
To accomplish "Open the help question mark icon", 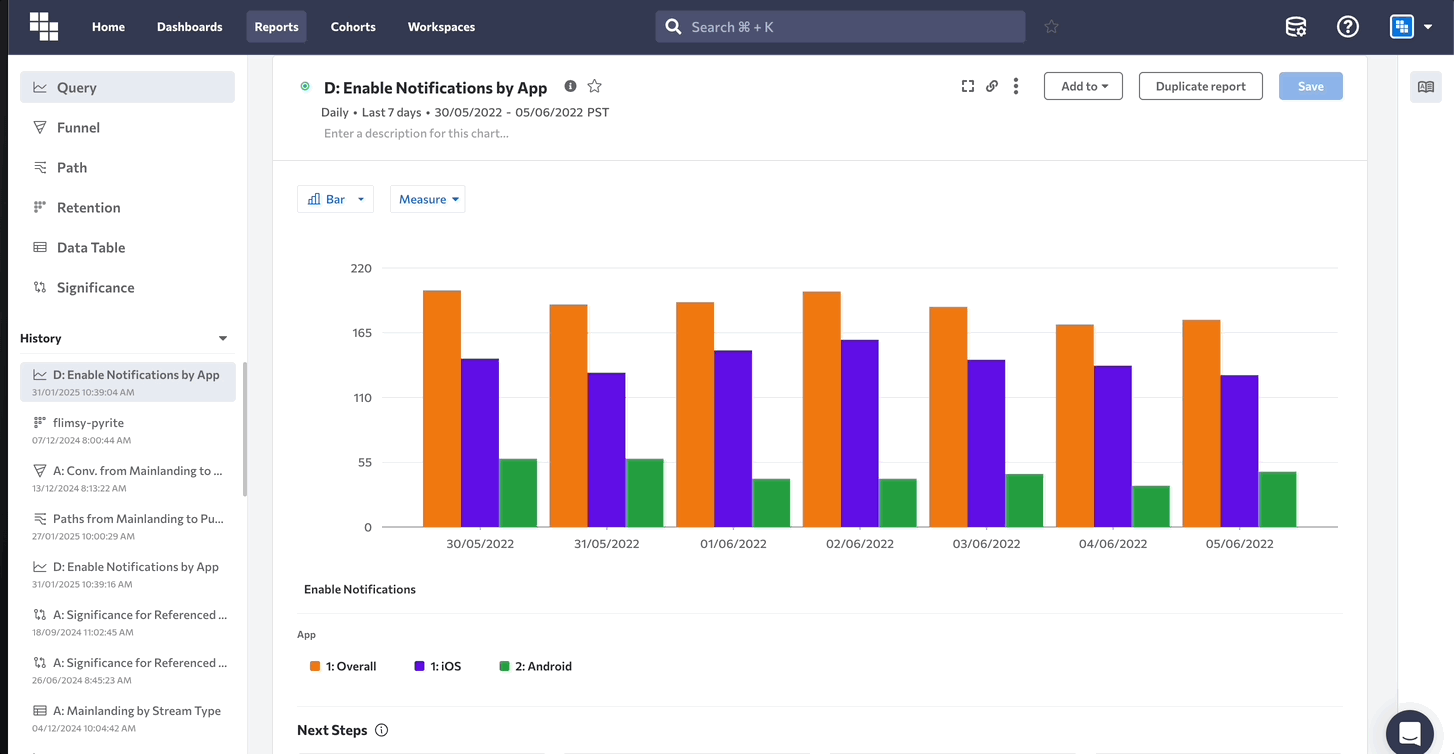I will (x=1347, y=27).
